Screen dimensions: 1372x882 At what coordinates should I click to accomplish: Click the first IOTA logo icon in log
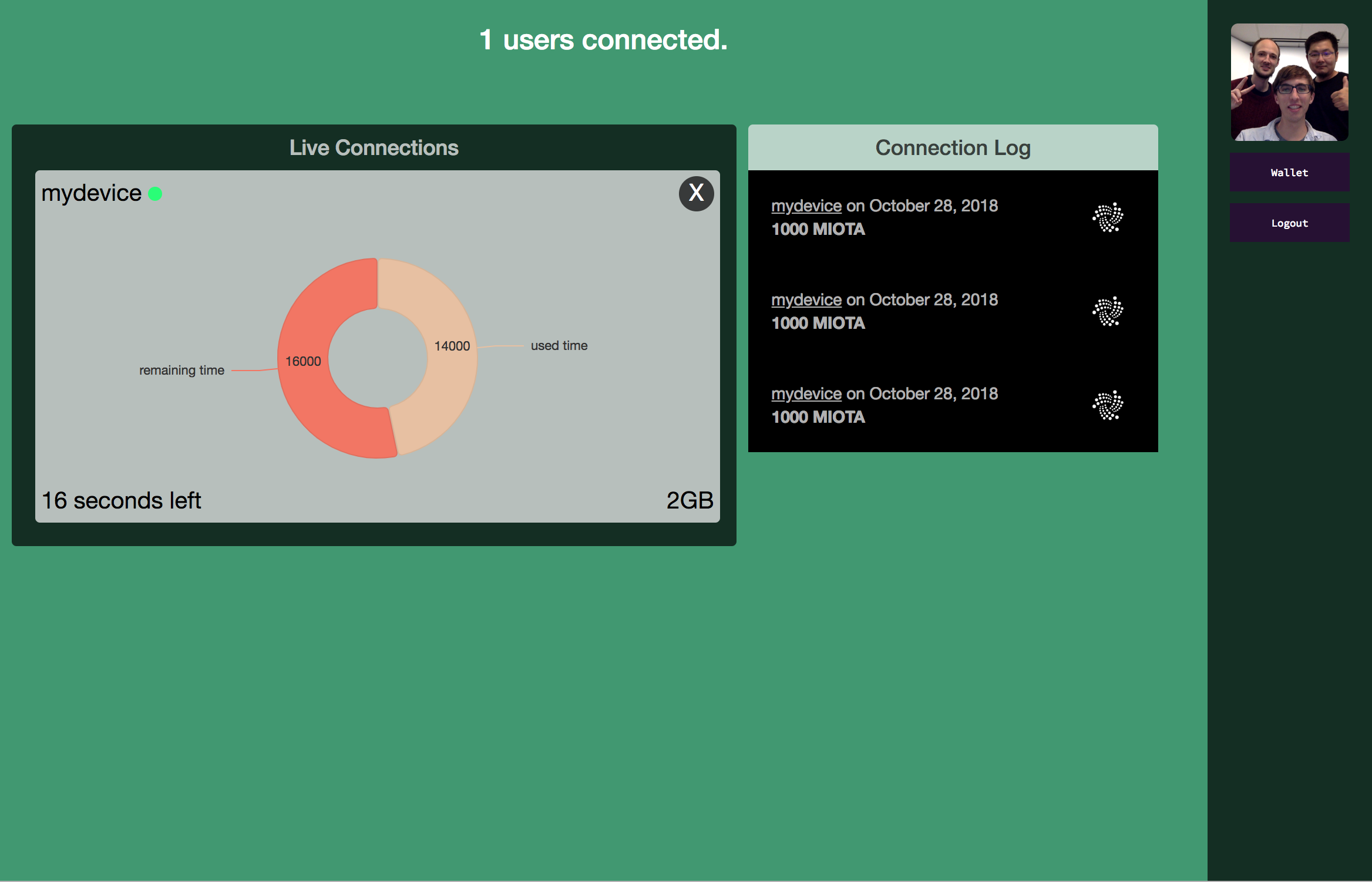coord(1108,218)
